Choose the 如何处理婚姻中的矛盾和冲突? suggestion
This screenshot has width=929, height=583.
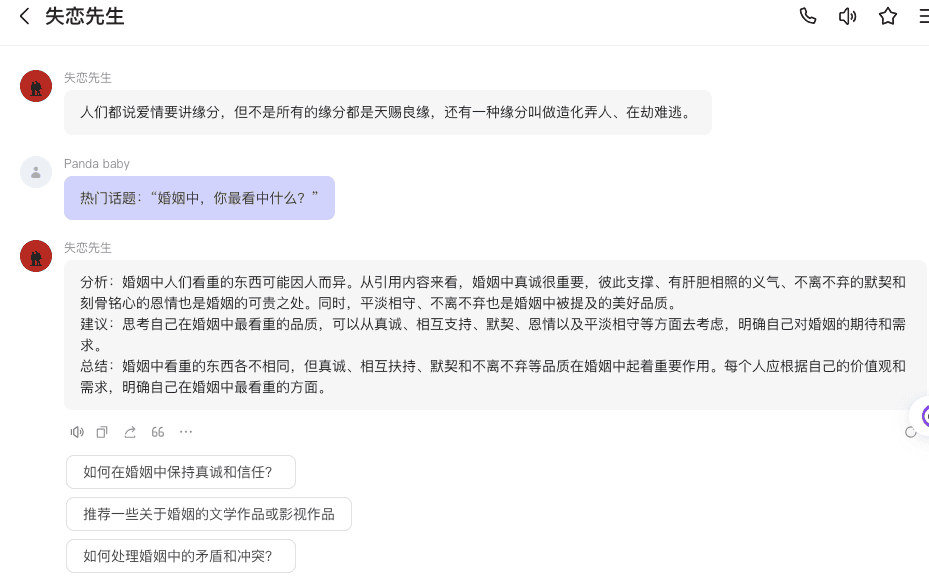pos(181,556)
